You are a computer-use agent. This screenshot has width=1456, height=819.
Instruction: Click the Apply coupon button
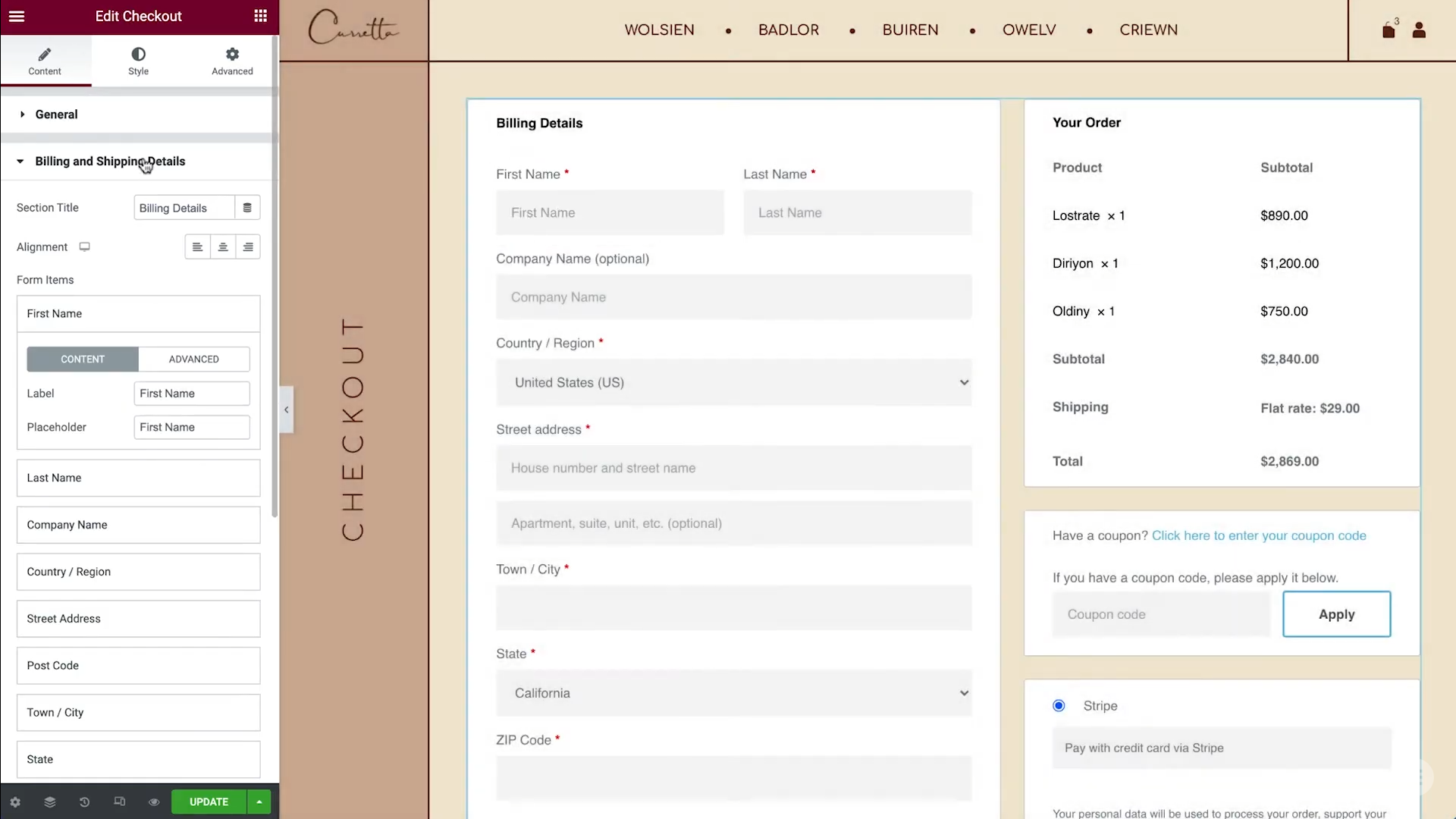(1336, 614)
